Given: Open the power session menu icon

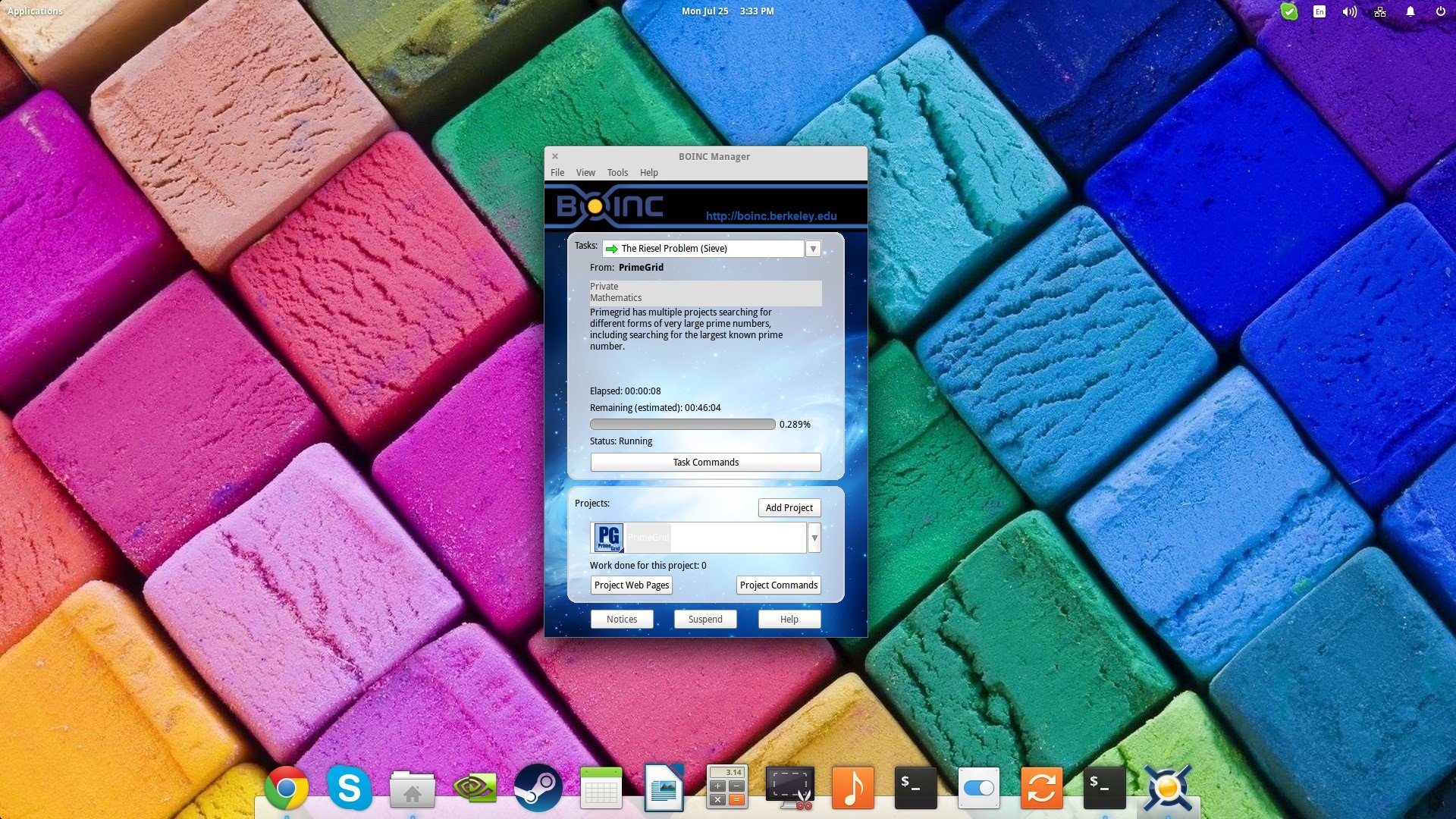Looking at the screenshot, I should click(1440, 11).
